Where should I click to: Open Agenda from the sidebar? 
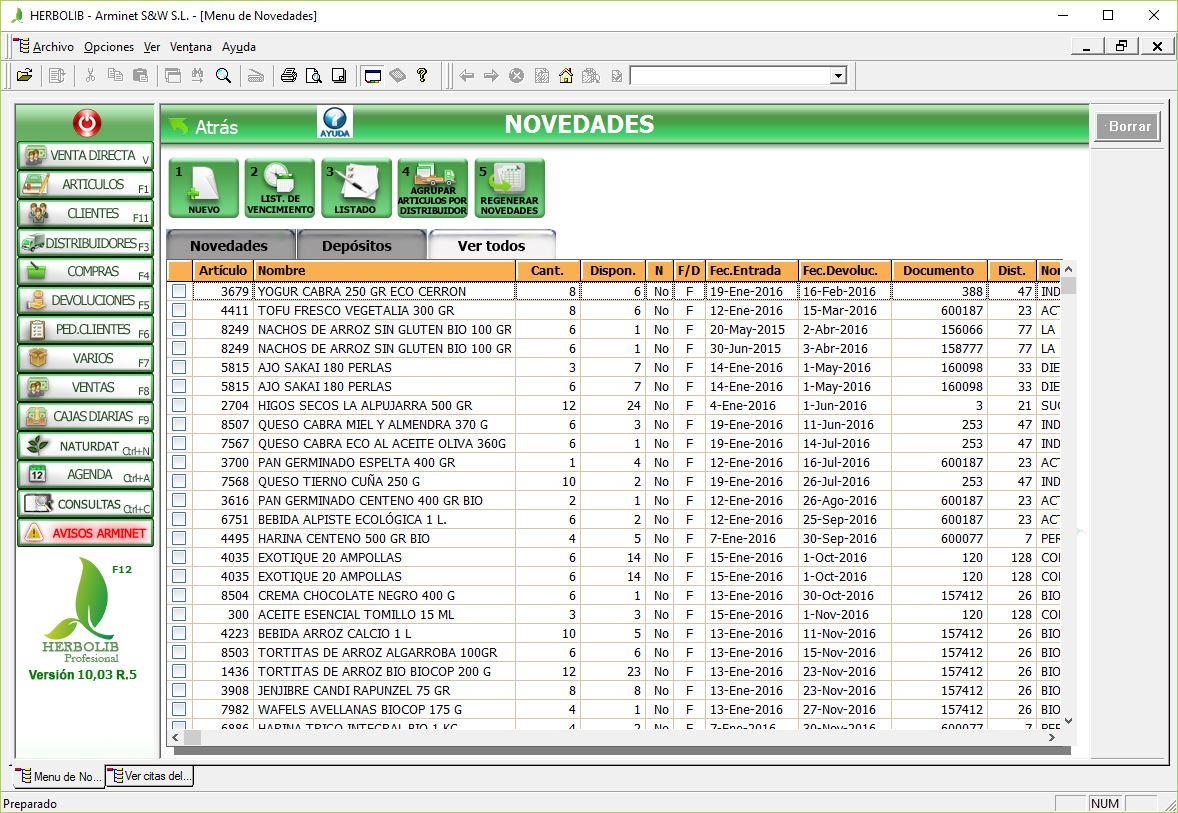click(86, 475)
